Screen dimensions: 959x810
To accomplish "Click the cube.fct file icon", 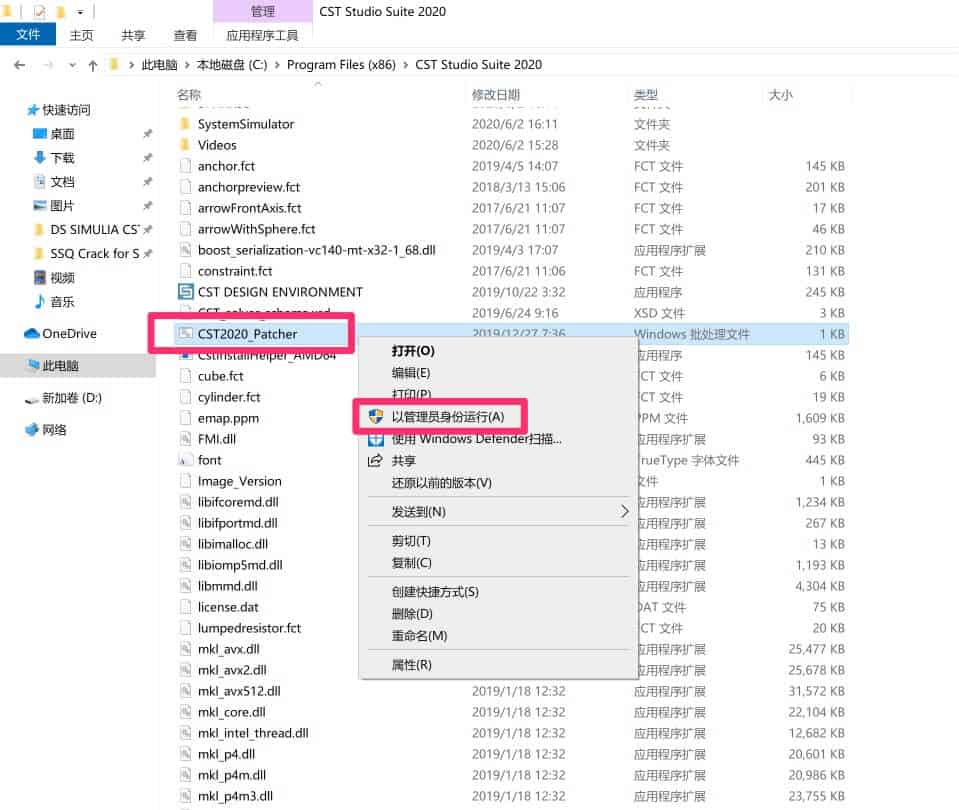I will [185, 376].
